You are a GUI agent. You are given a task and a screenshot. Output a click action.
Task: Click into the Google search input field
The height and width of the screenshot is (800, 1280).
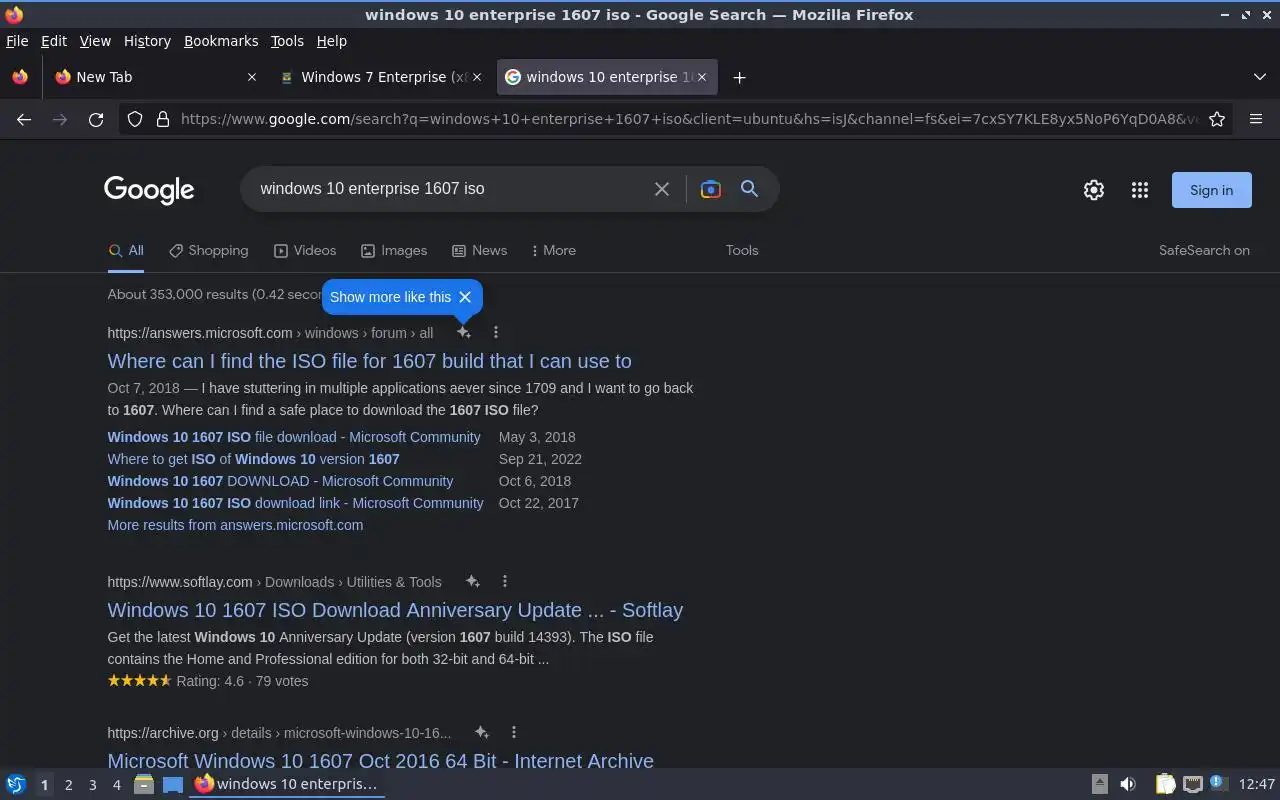pyautogui.click(x=450, y=189)
